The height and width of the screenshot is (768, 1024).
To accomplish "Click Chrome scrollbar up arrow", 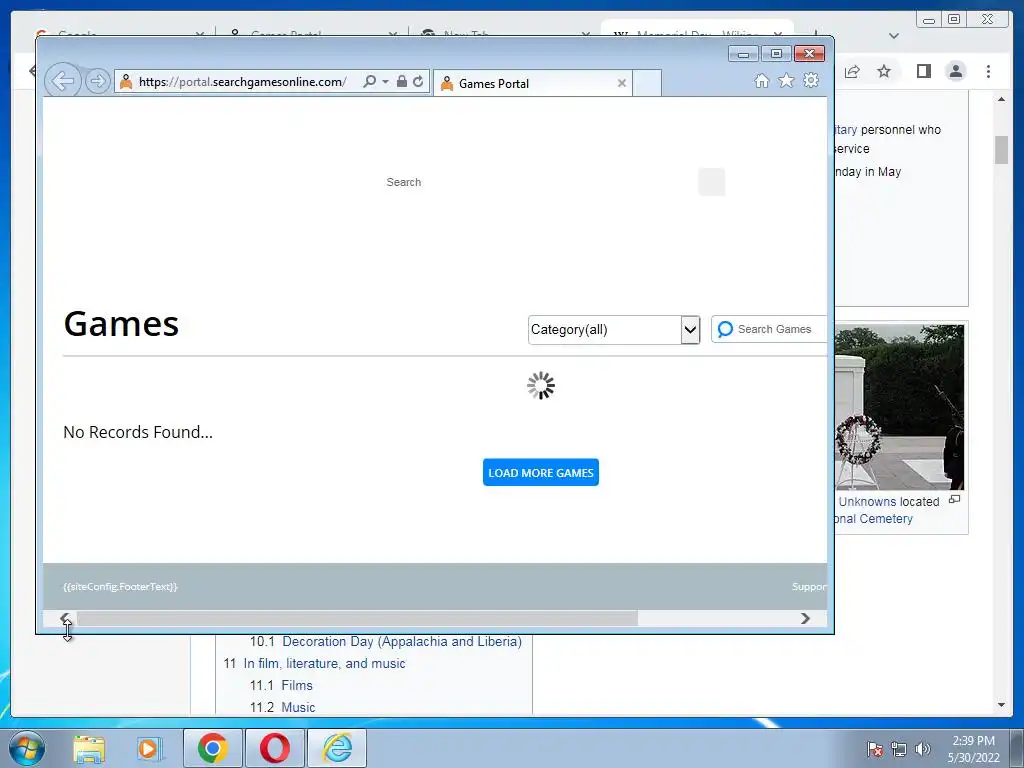I will tap(1001, 99).
